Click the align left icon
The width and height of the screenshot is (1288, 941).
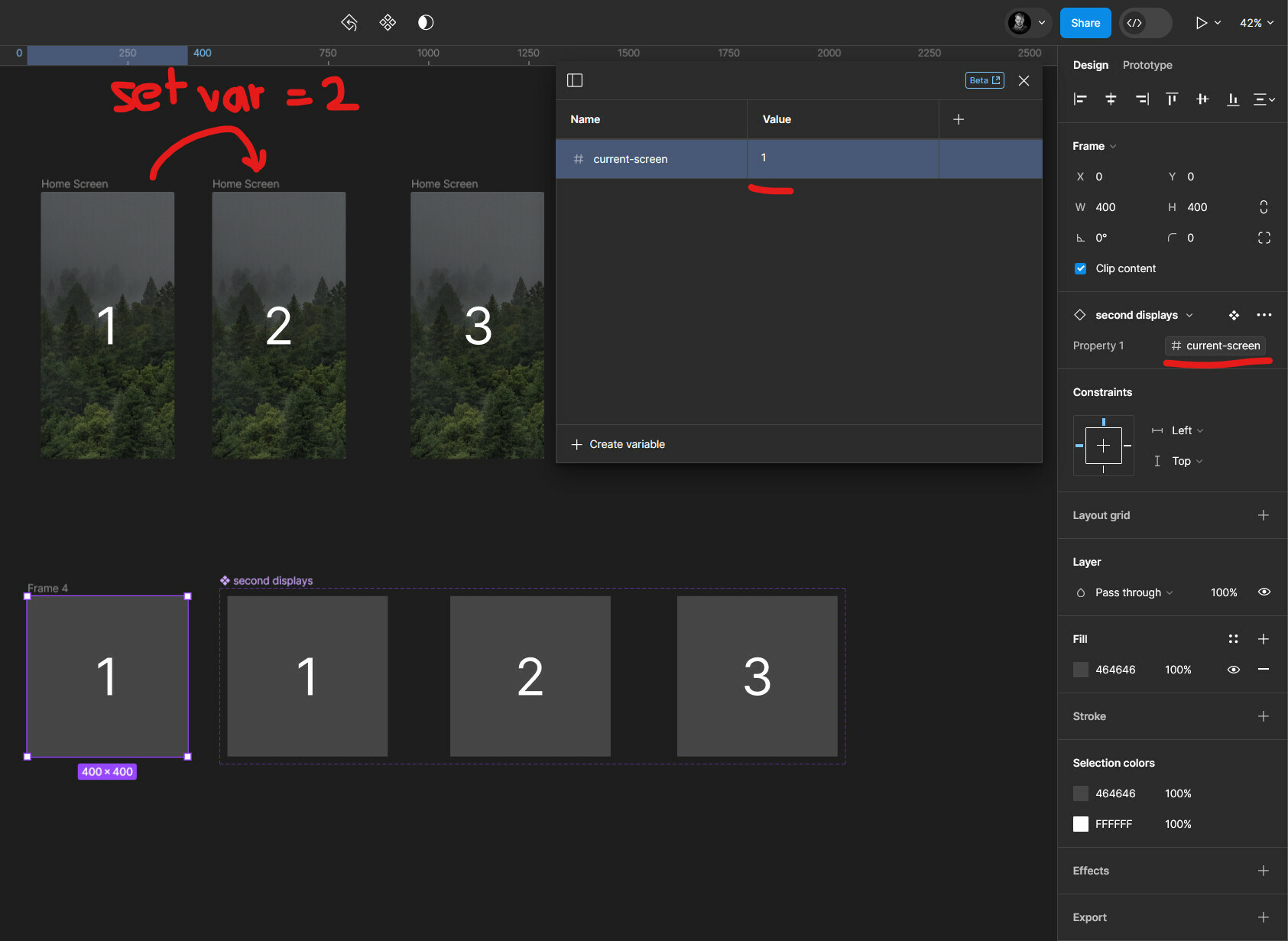click(1080, 99)
